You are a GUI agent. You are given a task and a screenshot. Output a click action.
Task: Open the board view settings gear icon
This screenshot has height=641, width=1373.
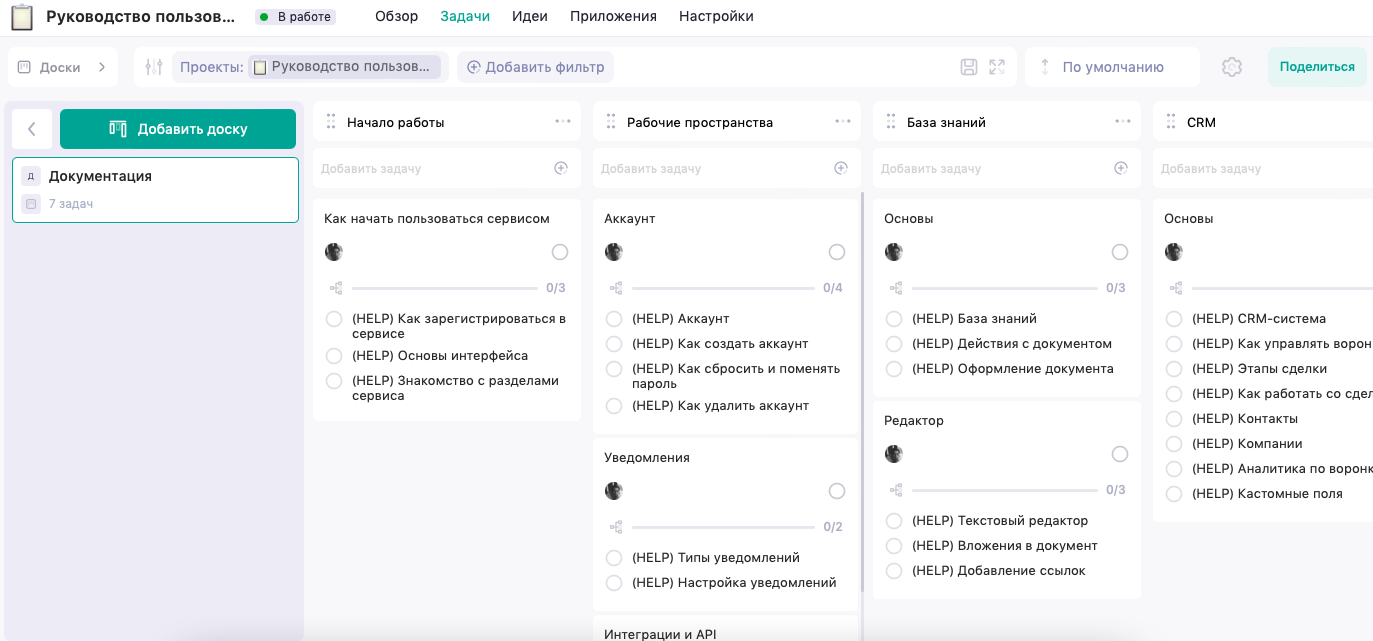[x=1231, y=66]
